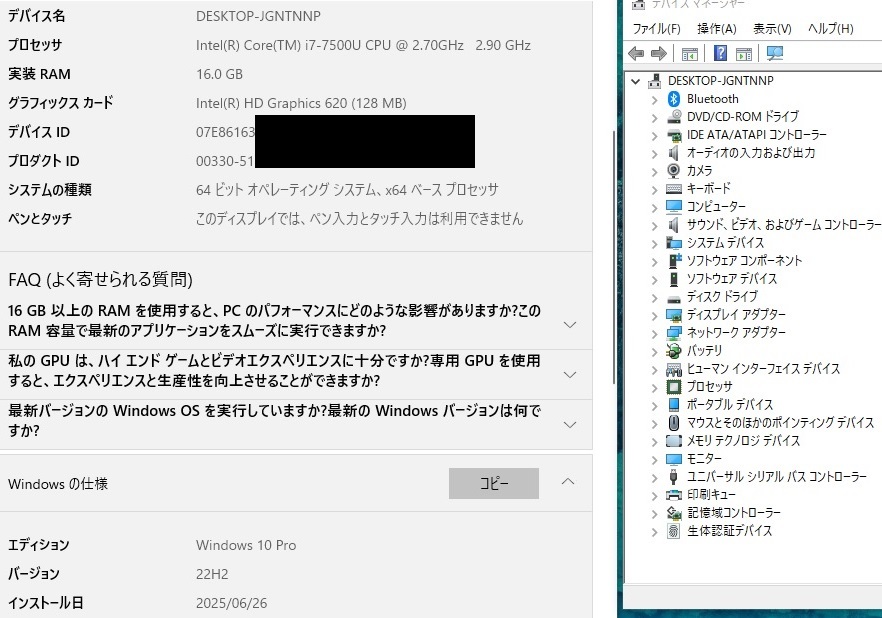Click the device name value DESKTOP-JGNTNNP in settings
882x618 pixels.
[258, 16]
